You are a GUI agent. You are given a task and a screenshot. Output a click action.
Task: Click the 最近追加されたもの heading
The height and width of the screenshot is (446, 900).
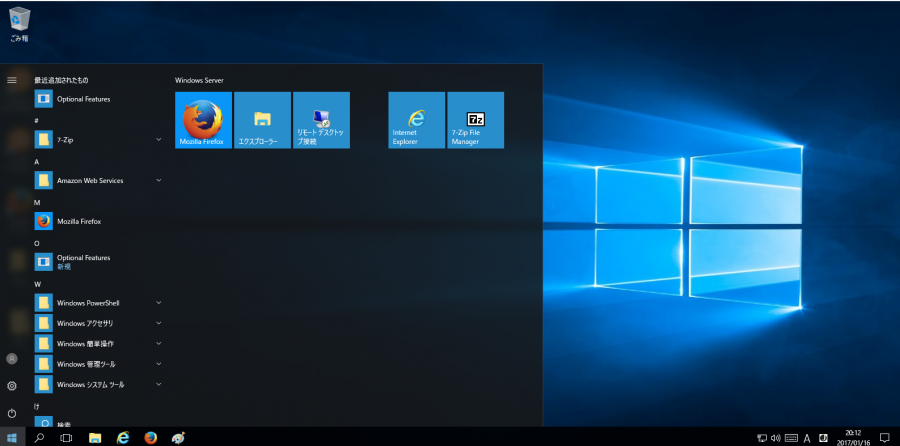[x=61, y=80]
